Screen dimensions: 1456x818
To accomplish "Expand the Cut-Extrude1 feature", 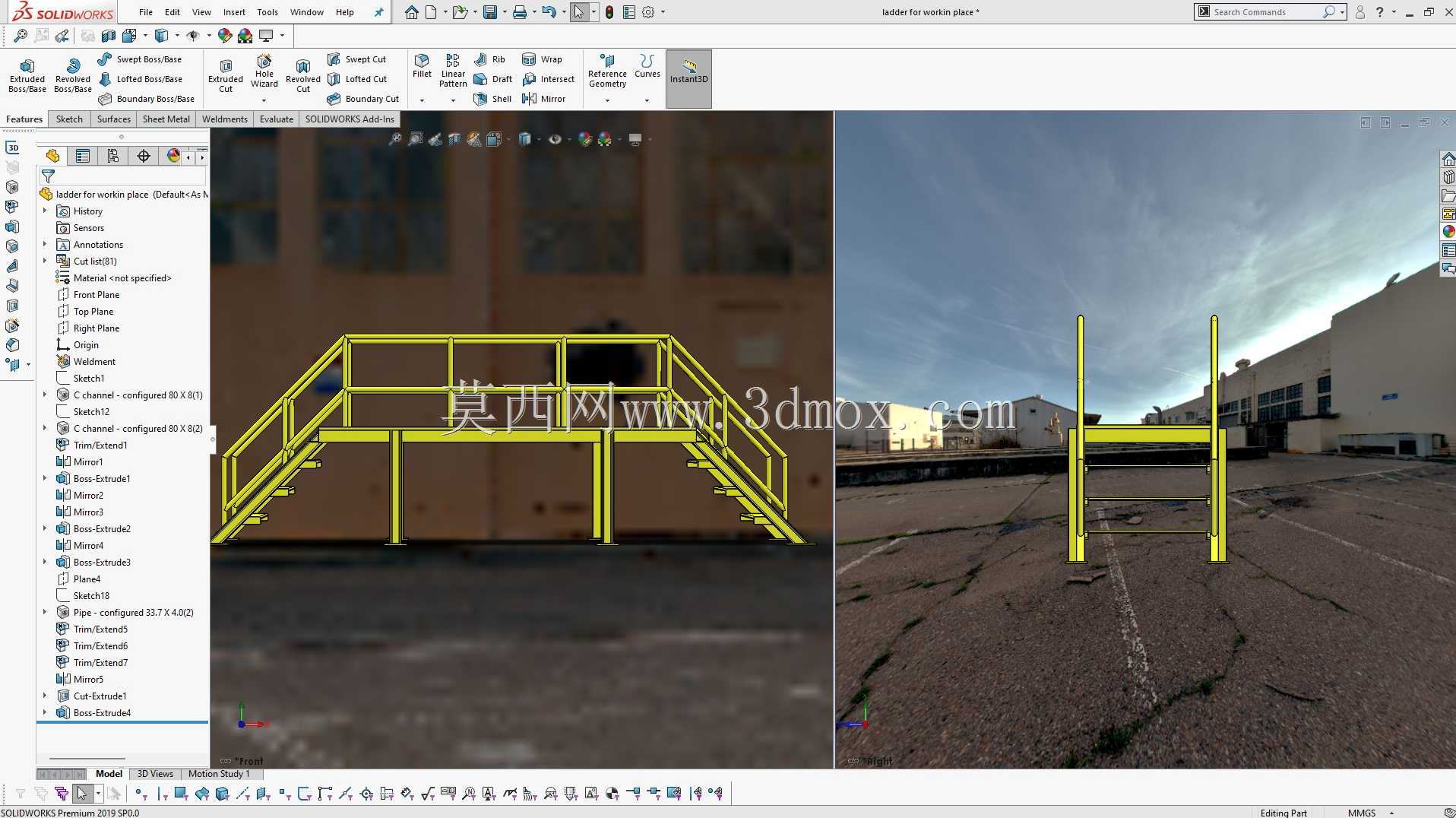I will [45, 696].
